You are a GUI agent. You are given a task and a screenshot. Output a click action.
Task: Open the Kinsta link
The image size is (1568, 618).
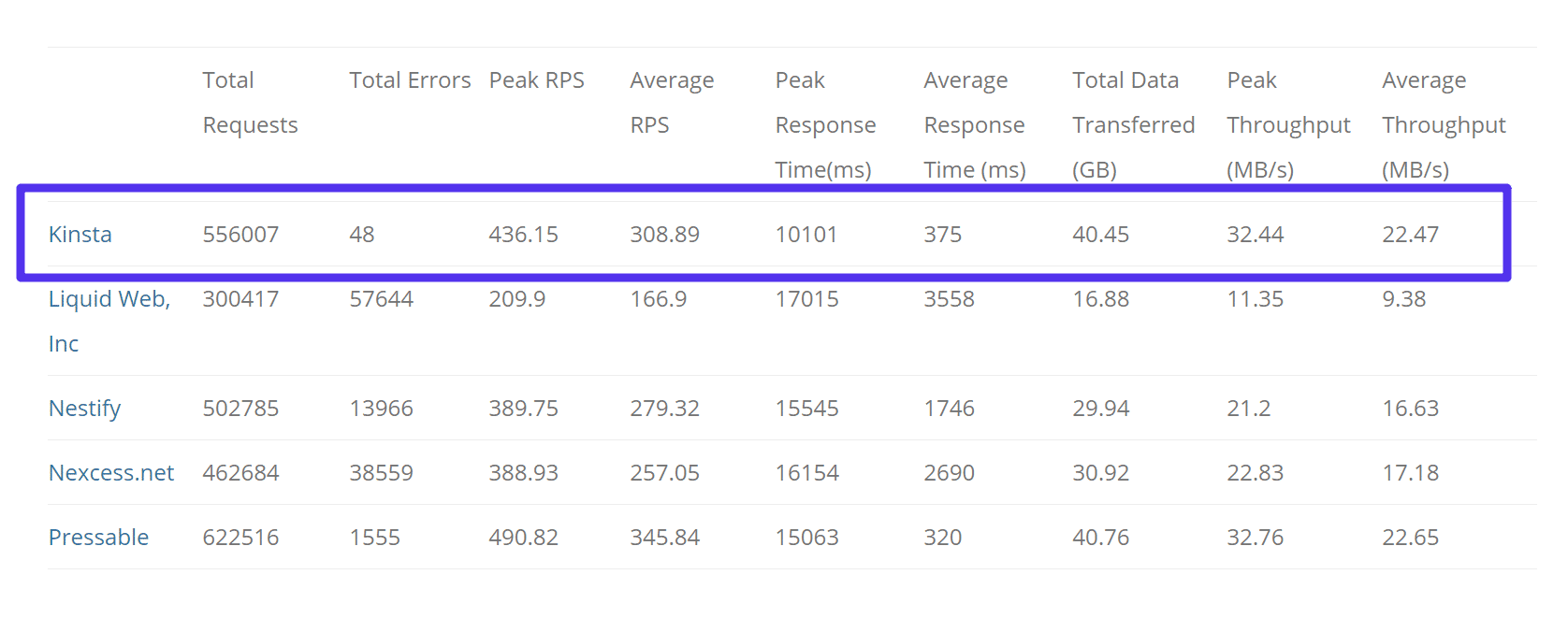[80, 234]
